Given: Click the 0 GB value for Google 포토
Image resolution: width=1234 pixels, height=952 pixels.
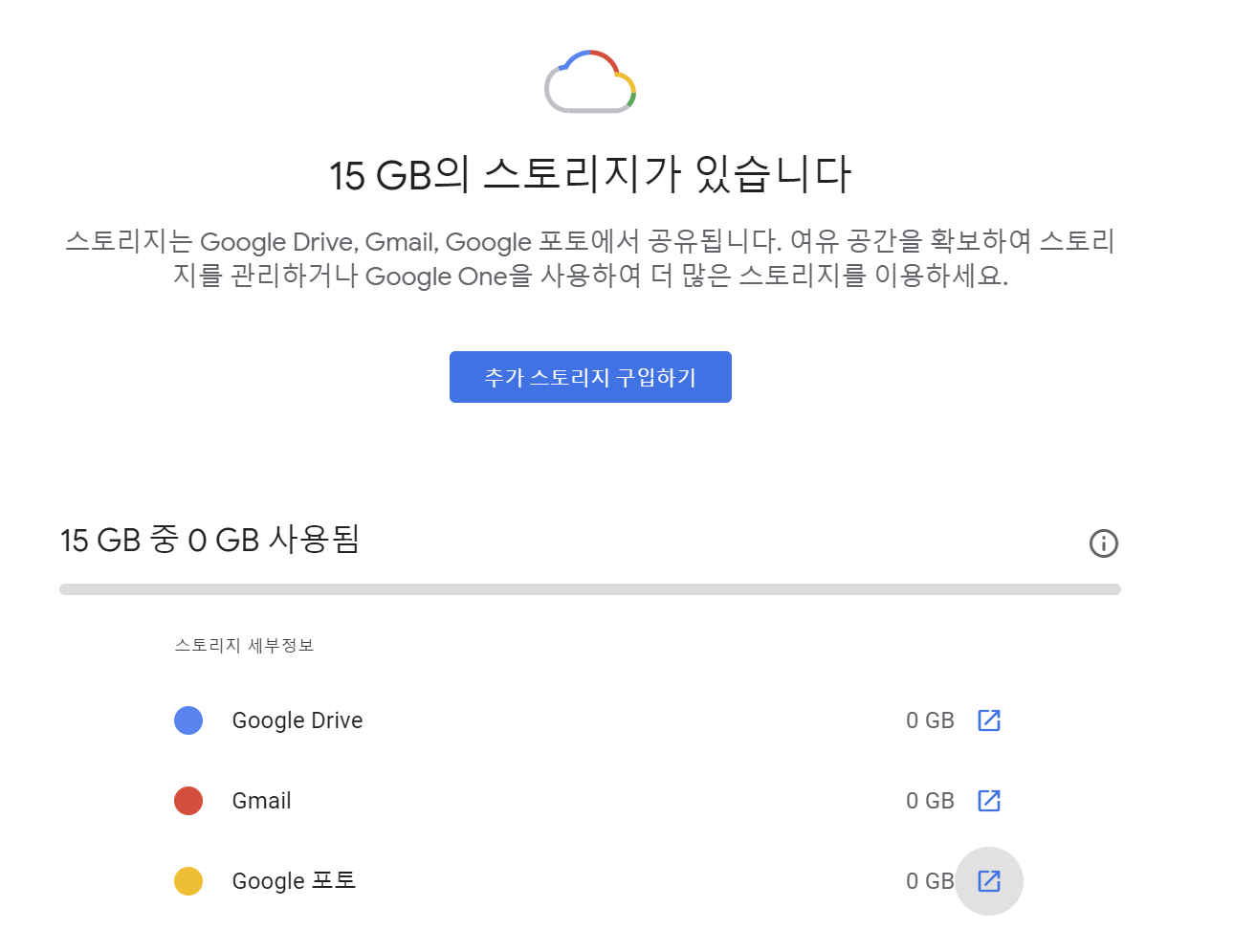Looking at the screenshot, I should 930,881.
